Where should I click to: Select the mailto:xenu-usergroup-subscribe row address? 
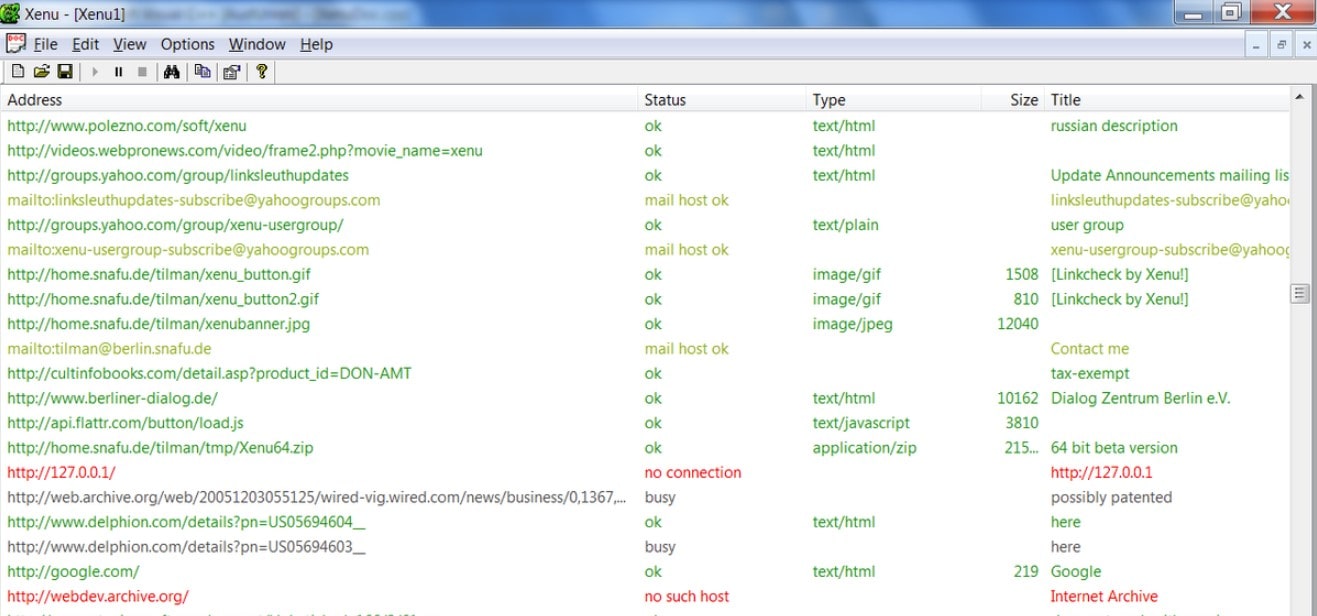coord(188,250)
